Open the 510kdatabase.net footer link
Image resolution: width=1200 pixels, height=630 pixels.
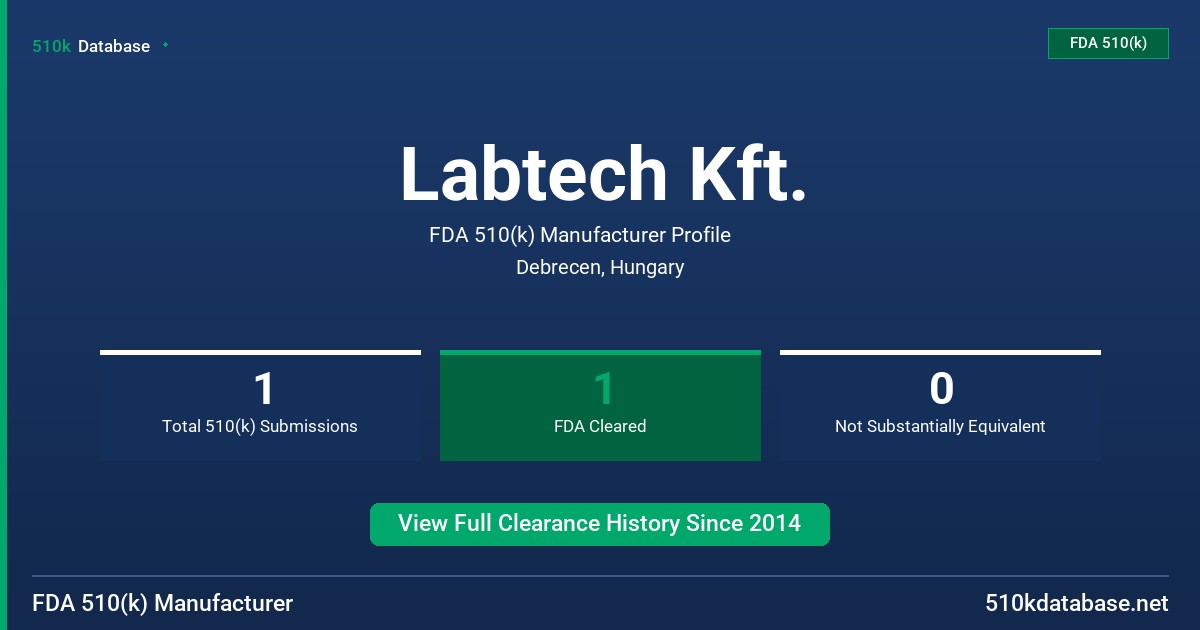[1076, 603]
